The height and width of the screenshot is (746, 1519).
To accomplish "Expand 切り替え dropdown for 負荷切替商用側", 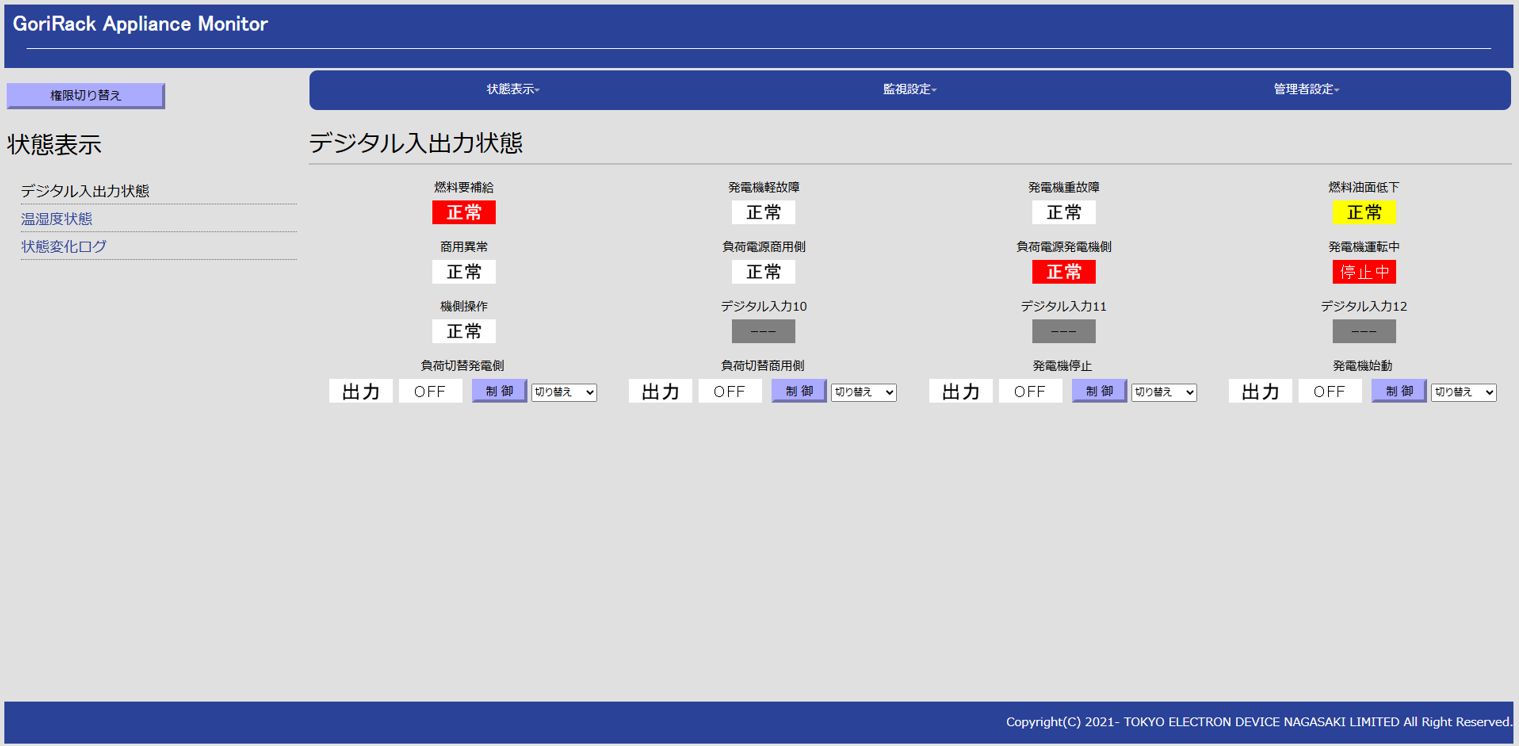I will (863, 392).
